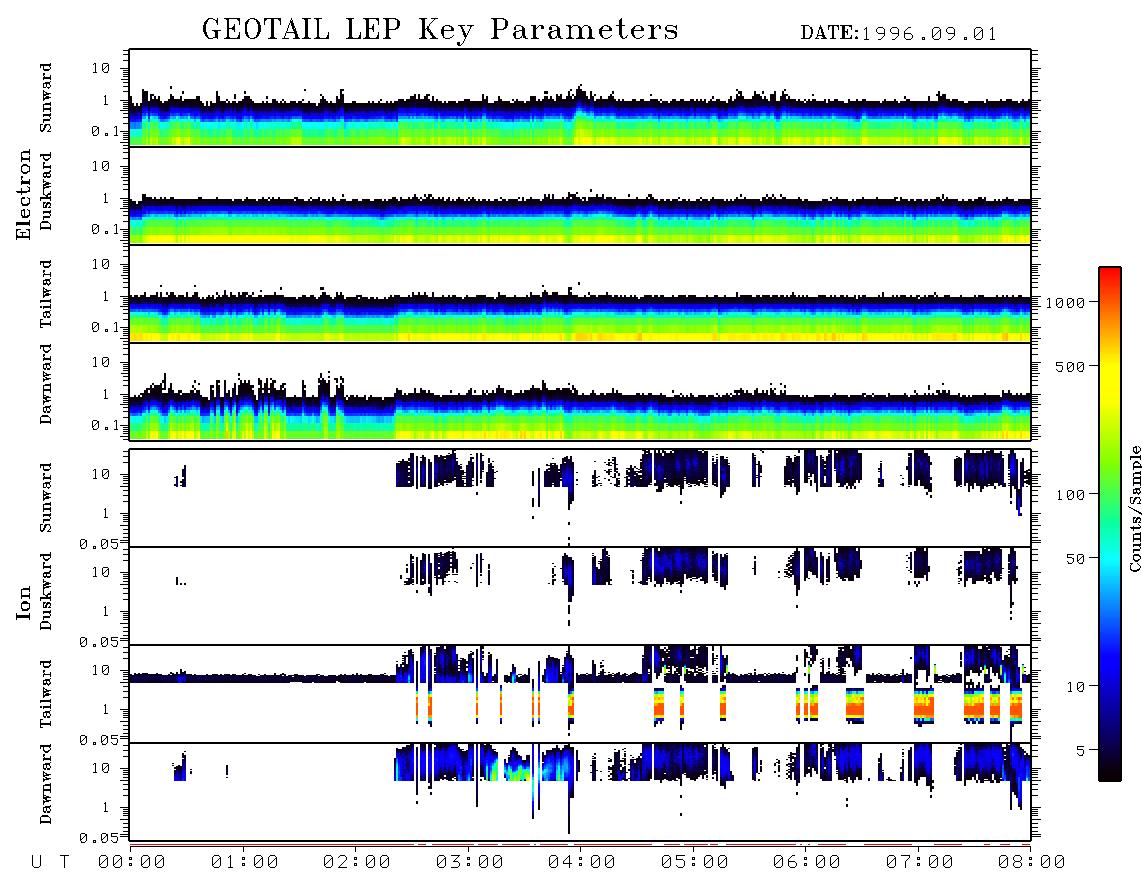Click the "05:00" time tick label
This screenshot has width=1142, height=880.
pyautogui.click(x=695, y=862)
